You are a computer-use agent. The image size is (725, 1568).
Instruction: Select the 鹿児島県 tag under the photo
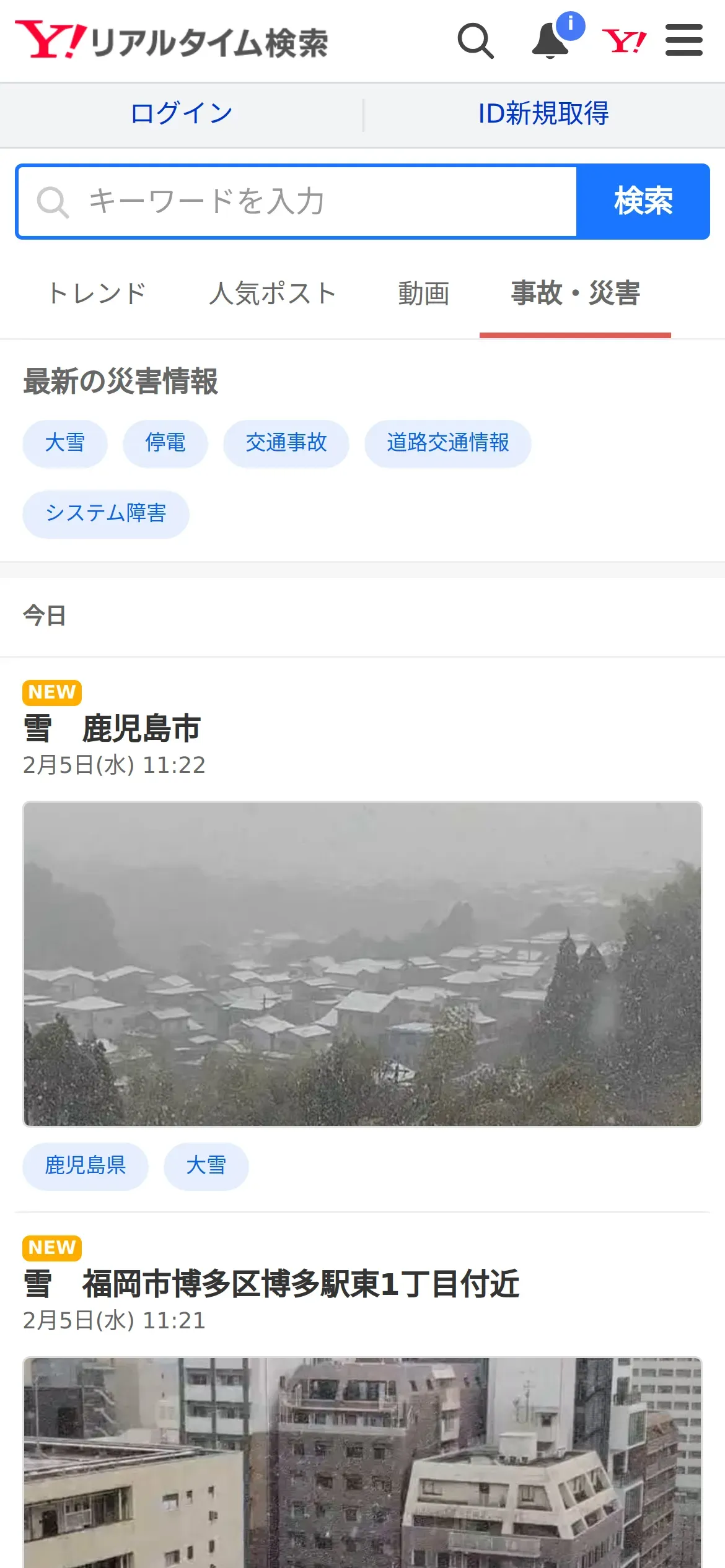86,1166
